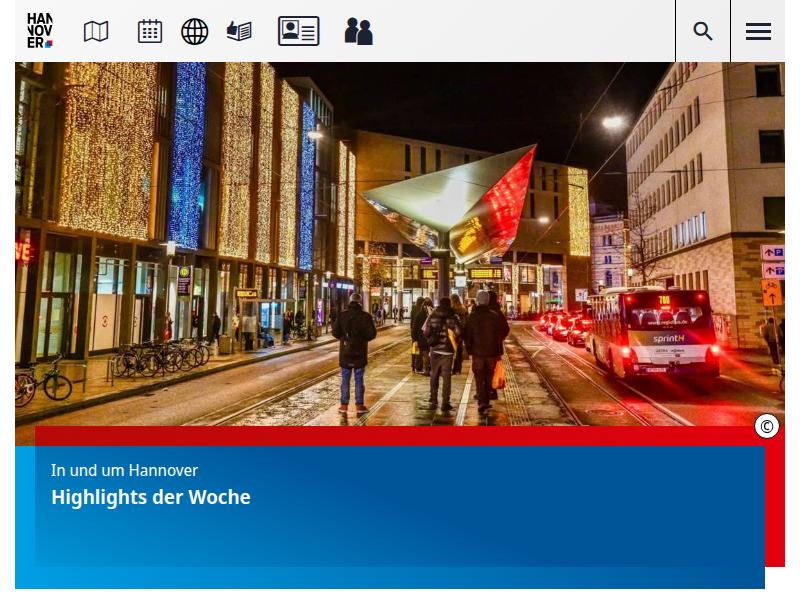Click the night street hero photo
The height and width of the screenshot is (600, 800).
400,250
